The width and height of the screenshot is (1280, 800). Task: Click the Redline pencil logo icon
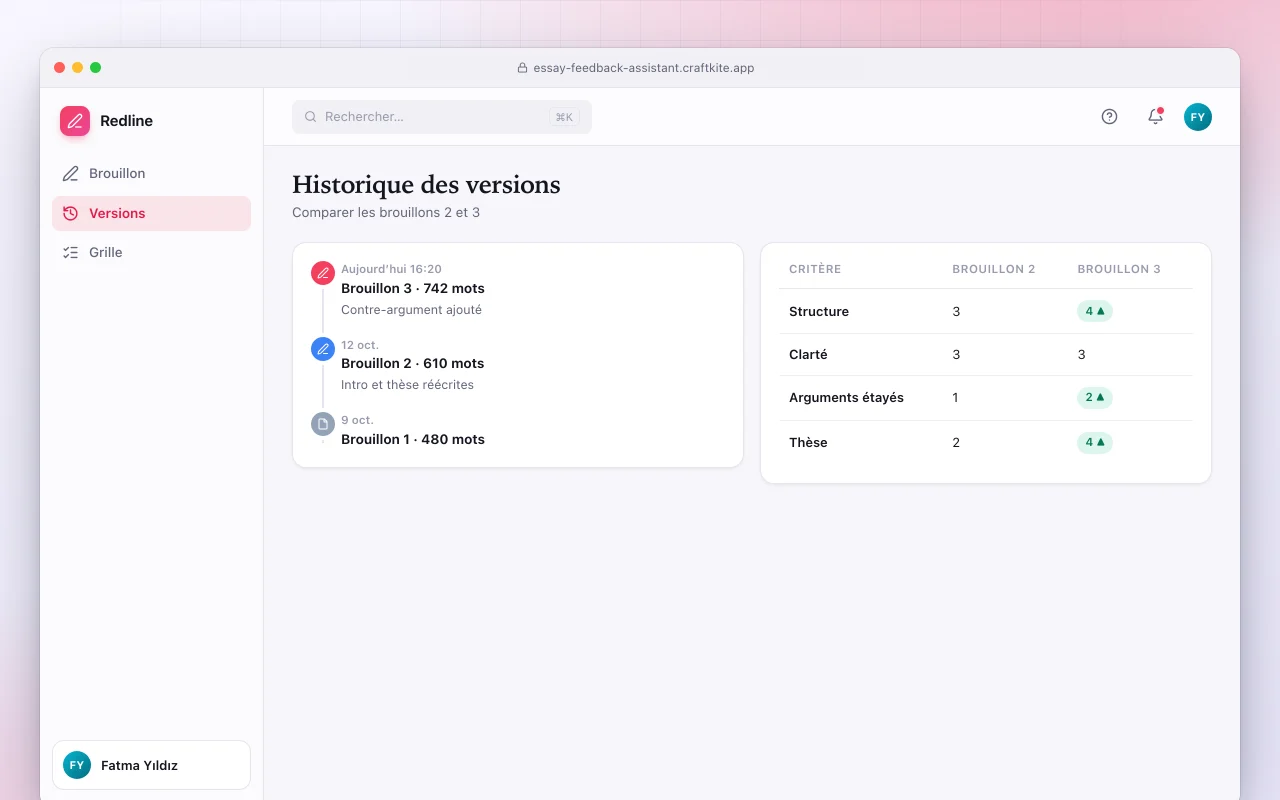point(75,121)
